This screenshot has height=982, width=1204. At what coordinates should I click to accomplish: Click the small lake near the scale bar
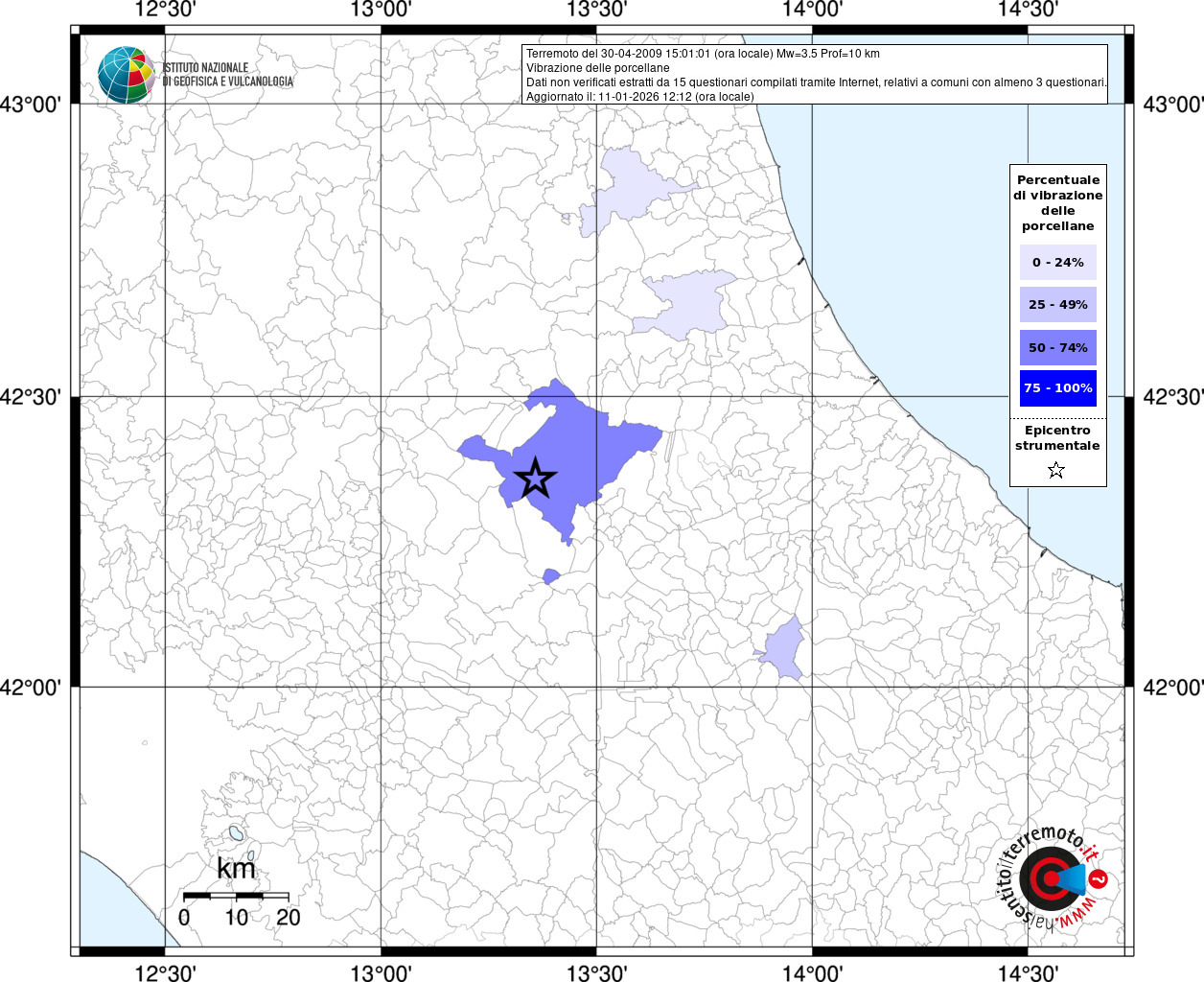[x=236, y=833]
